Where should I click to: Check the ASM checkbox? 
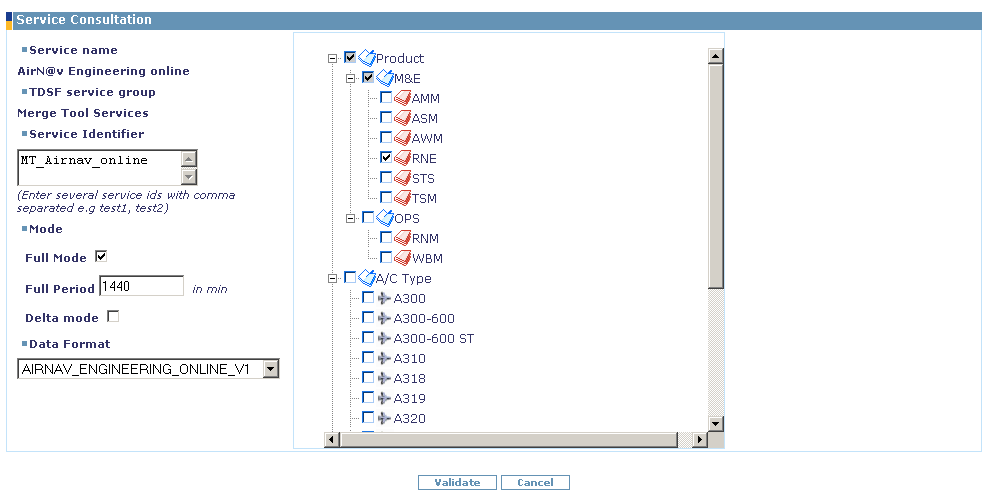click(386, 117)
